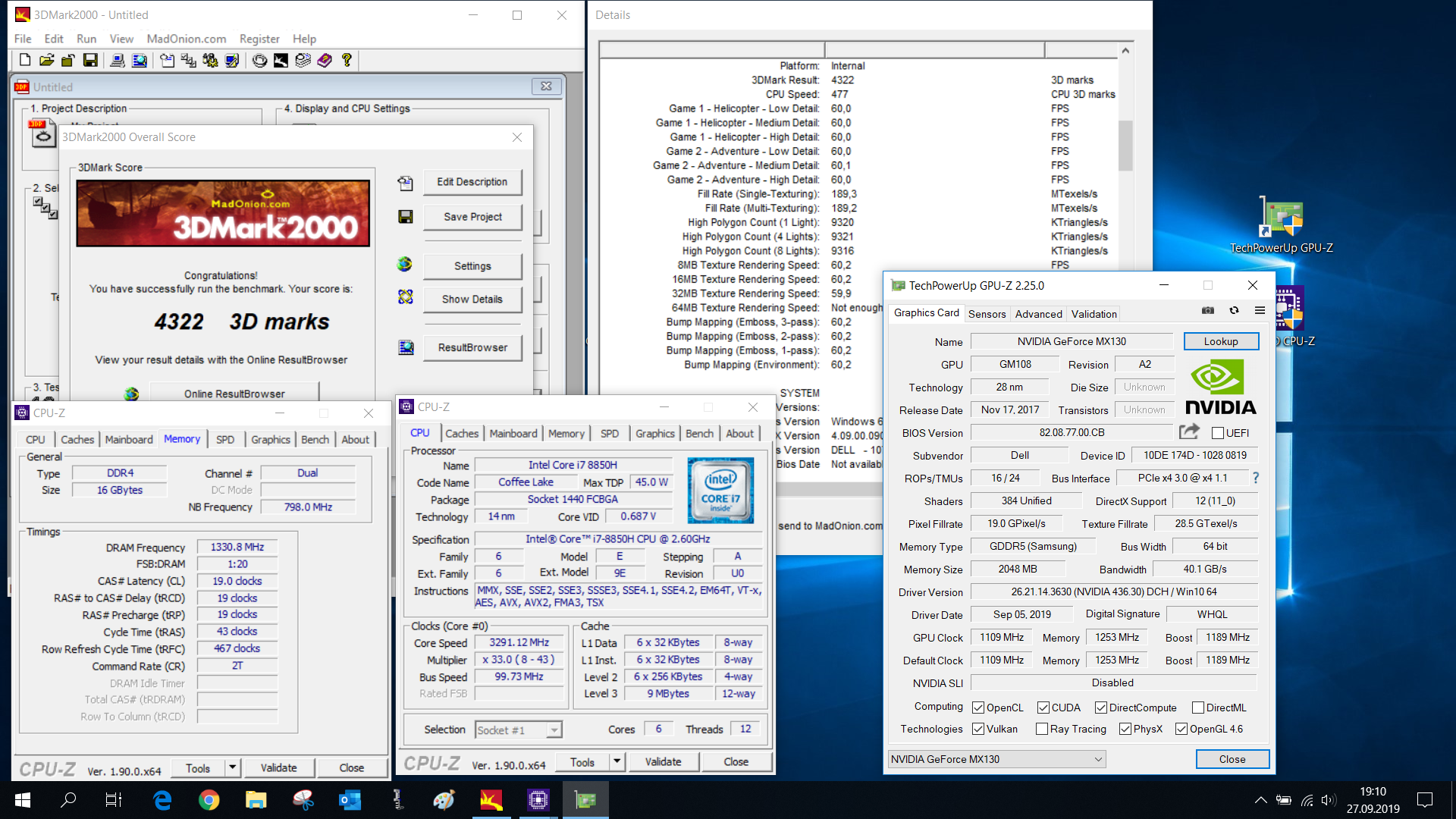Toggle the CUDA checkbox
The height and width of the screenshot is (819, 1456).
(x=1043, y=708)
